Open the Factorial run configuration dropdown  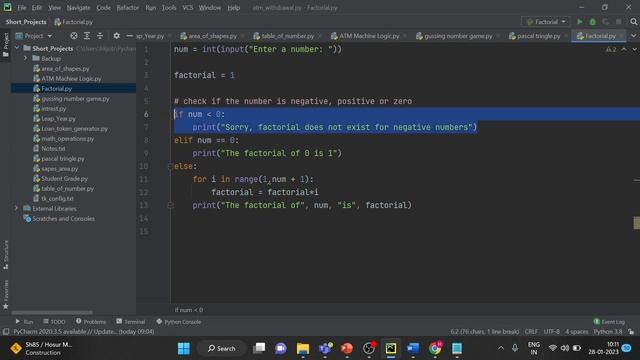pos(546,22)
